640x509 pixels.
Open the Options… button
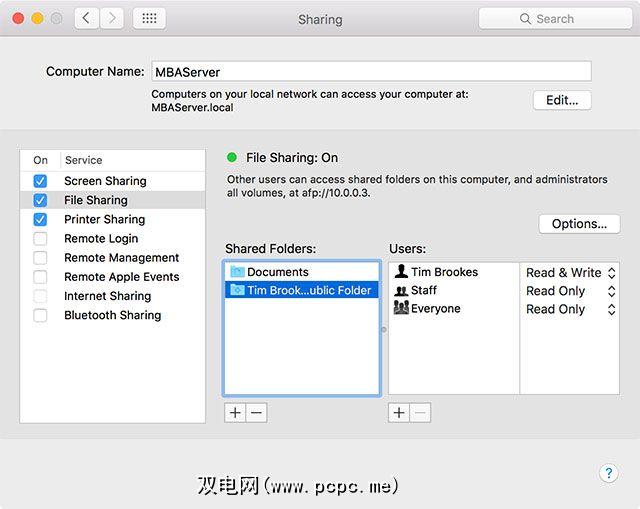579,224
